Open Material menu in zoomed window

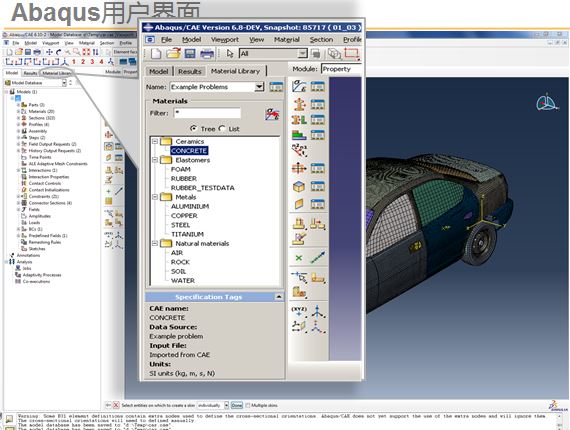click(287, 40)
